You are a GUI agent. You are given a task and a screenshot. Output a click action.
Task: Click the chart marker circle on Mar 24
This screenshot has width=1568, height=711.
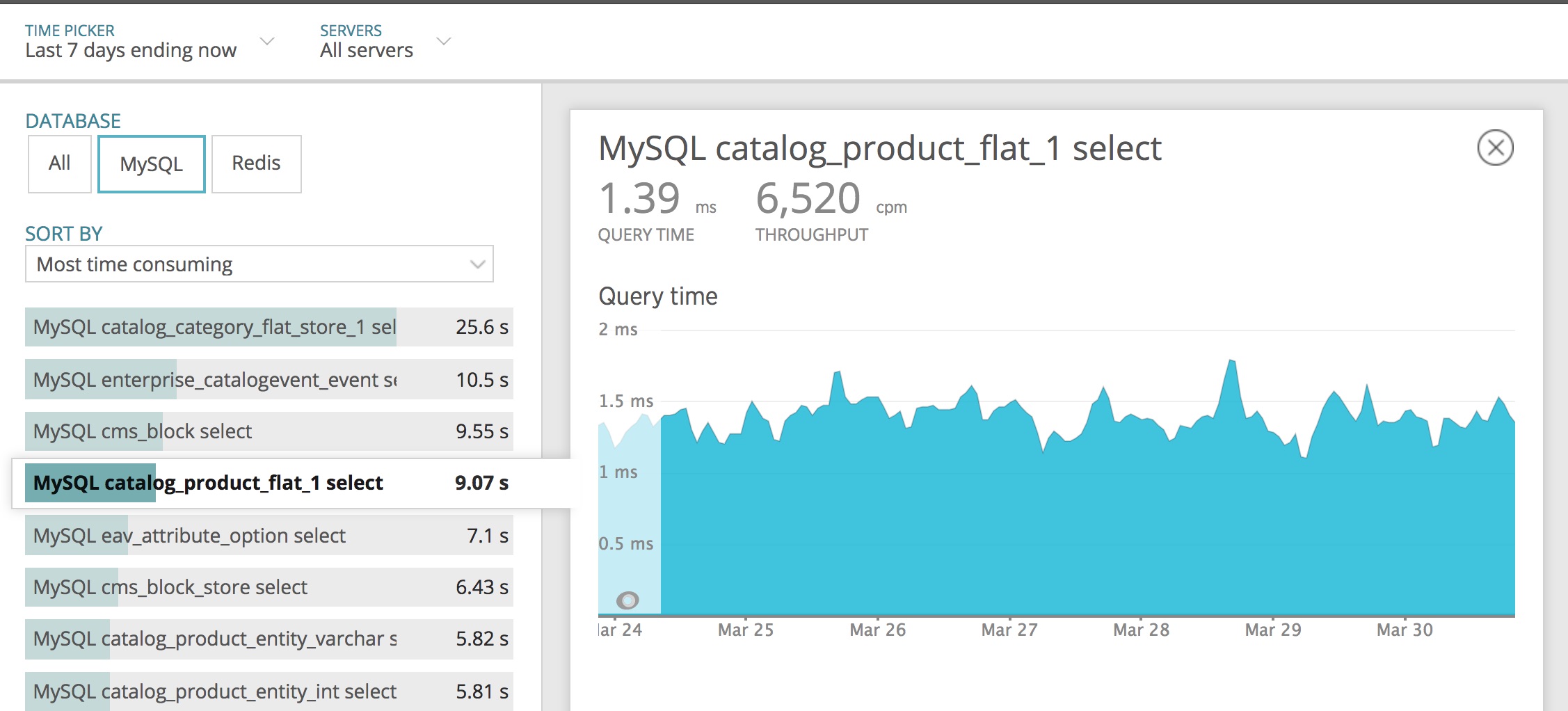click(x=628, y=598)
